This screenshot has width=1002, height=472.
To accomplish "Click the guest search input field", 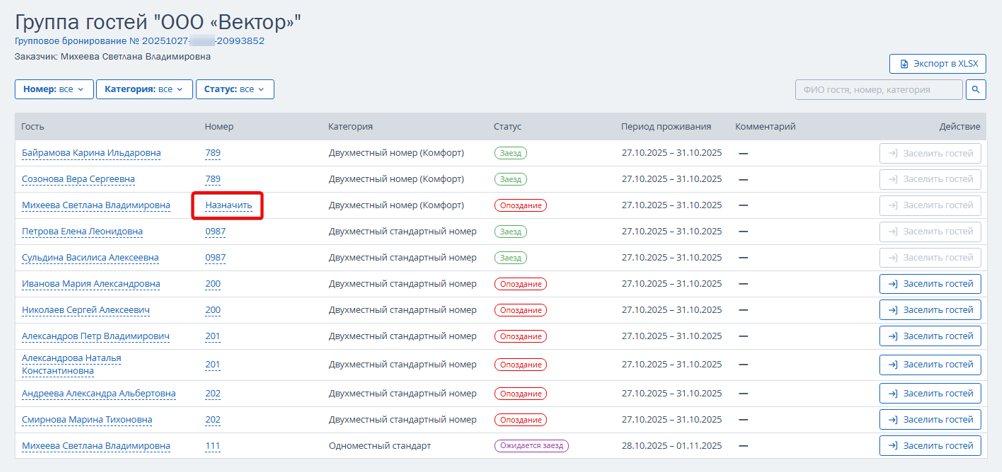I will click(x=879, y=90).
